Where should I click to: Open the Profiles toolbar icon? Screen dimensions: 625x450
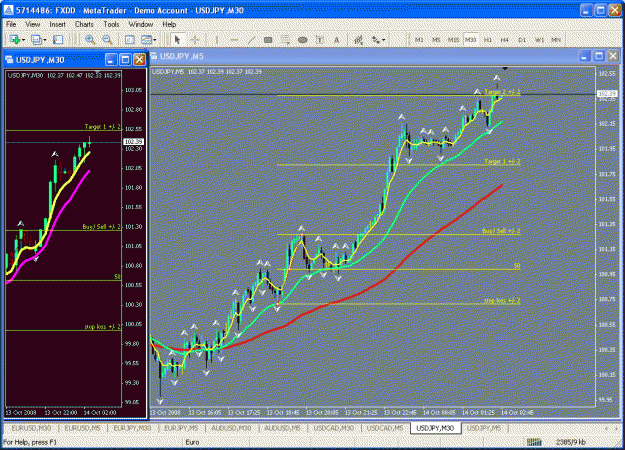coord(36,39)
